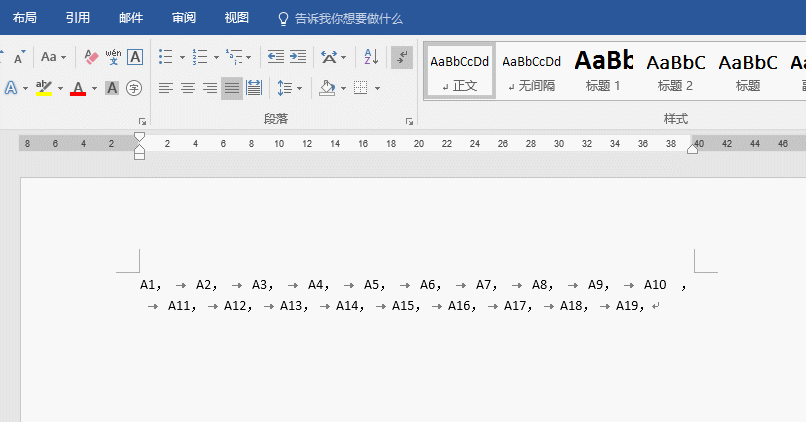806x422 pixels.
Task: Toggle character shading on text
Action: [112, 88]
